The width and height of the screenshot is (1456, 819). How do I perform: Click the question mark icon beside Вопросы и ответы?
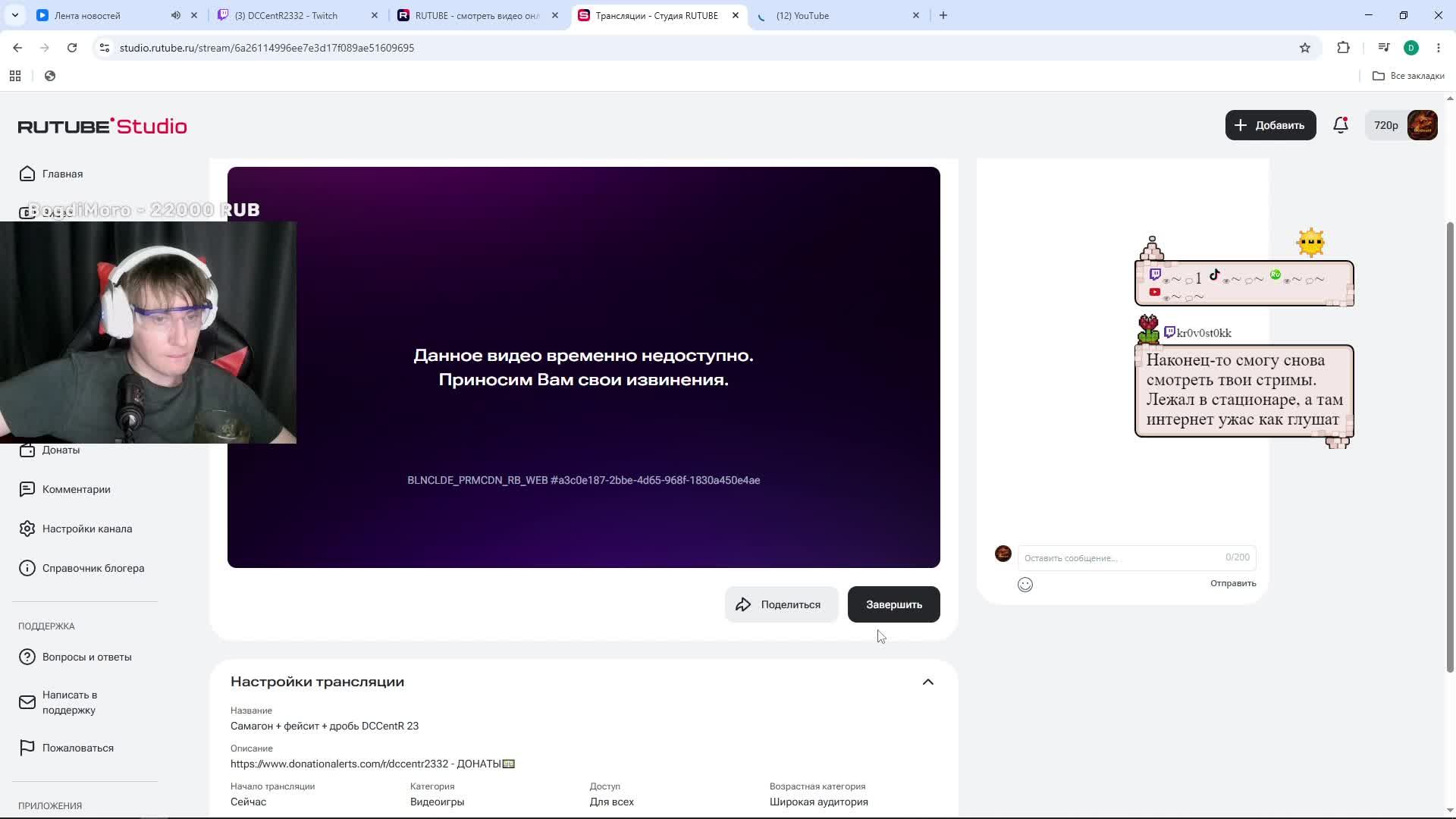pyautogui.click(x=27, y=657)
